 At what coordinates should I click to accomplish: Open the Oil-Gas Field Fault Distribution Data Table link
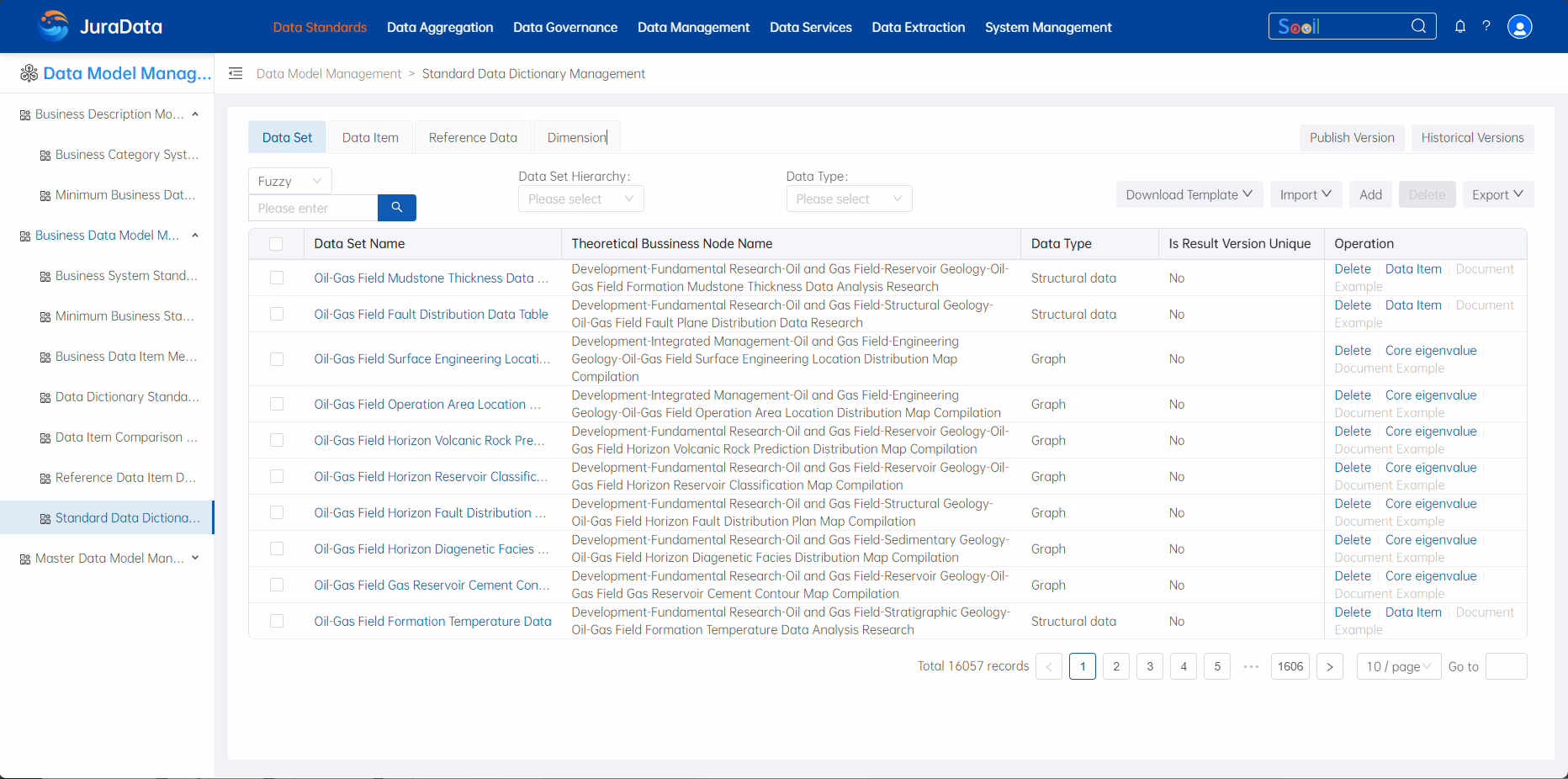coord(431,314)
